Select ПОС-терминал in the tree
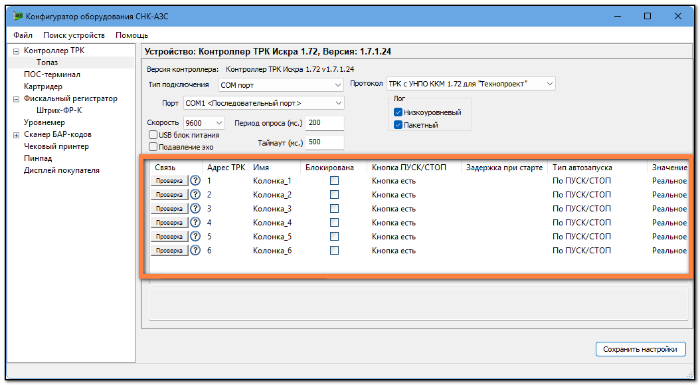 [x=52, y=74]
